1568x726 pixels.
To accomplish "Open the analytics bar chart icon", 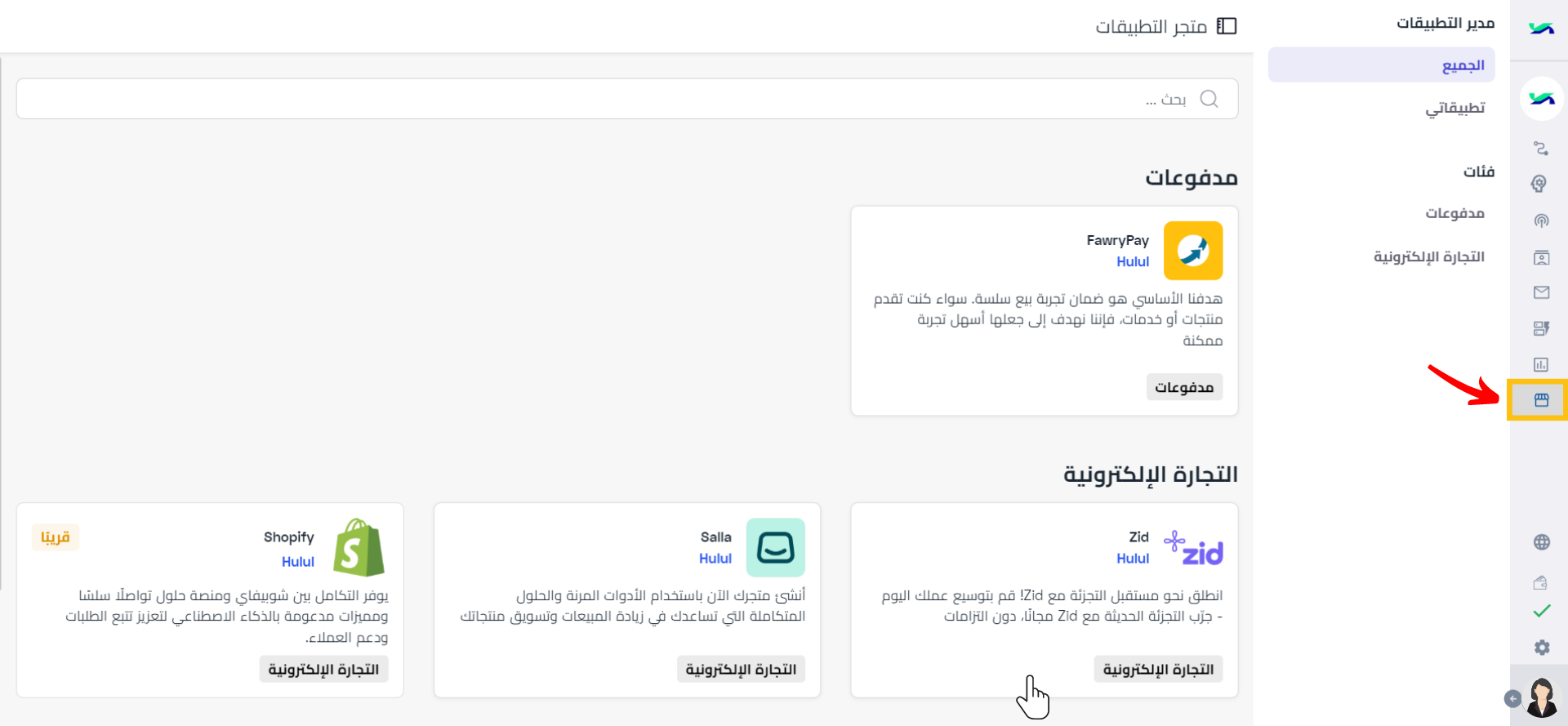I will click(1541, 364).
